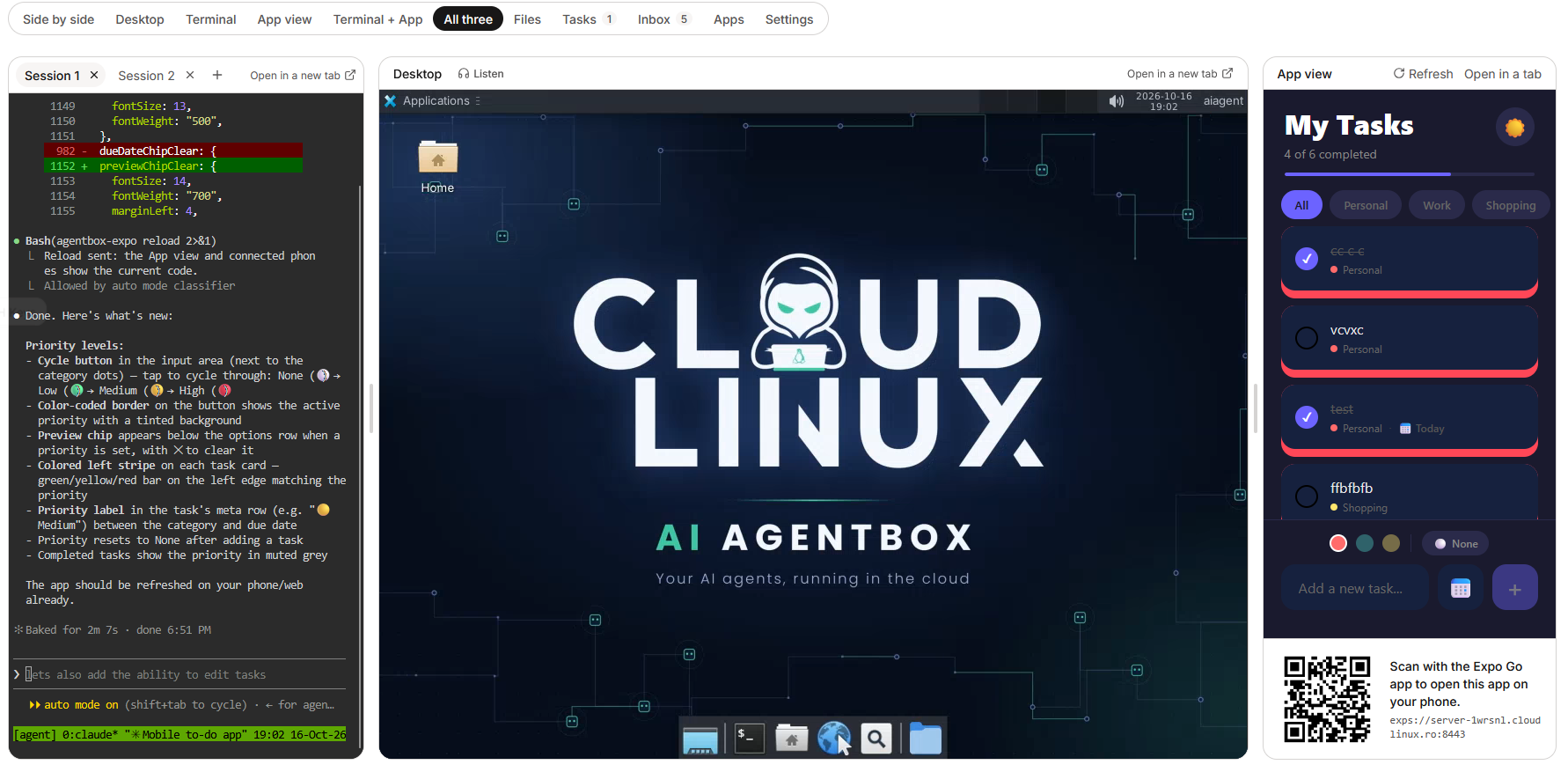
Task: Toggle the sun theme icon in My Tasks
Action: pyautogui.click(x=1514, y=128)
